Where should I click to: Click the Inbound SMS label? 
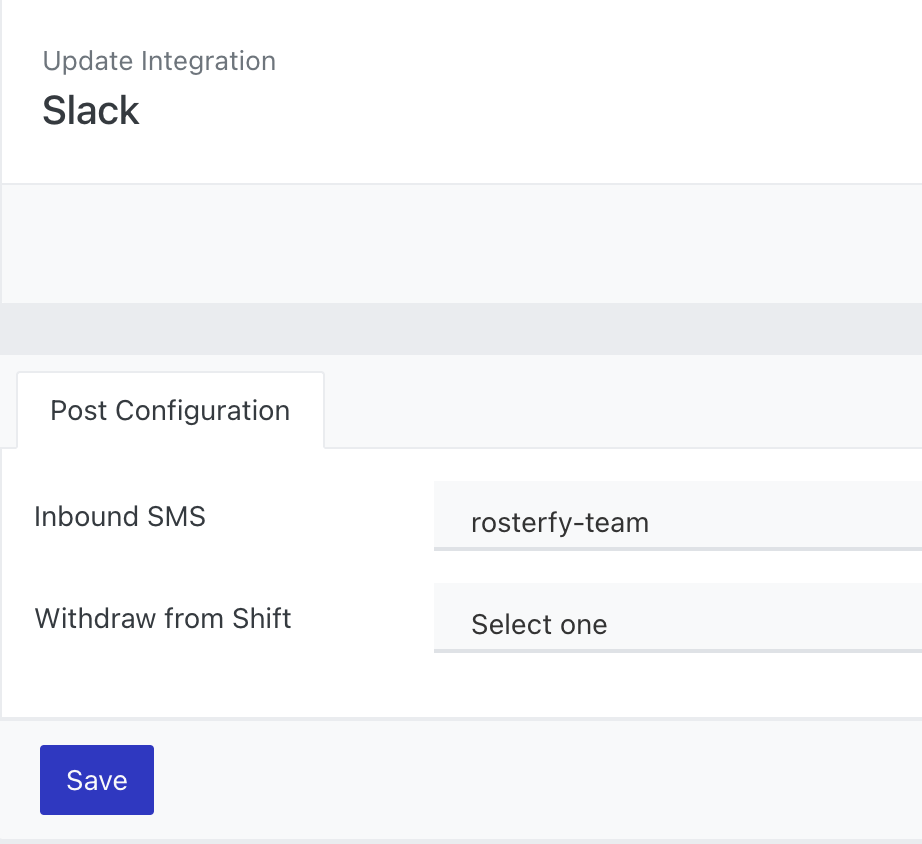tap(120, 517)
